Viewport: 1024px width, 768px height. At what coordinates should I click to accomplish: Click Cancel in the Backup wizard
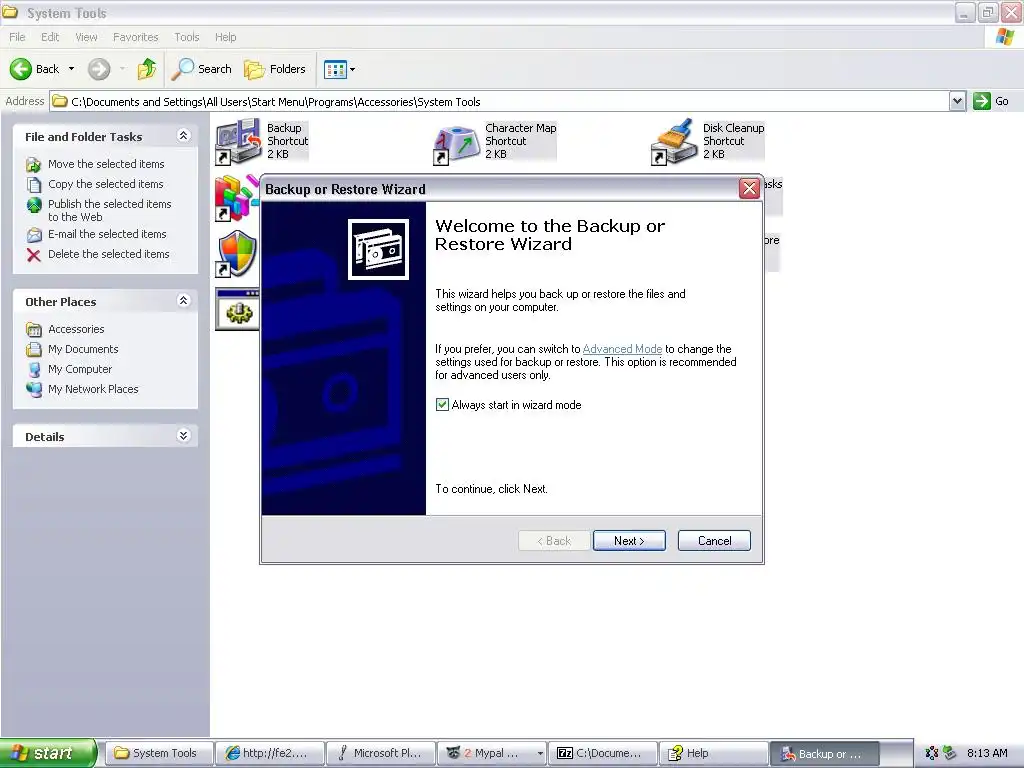tap(714, 541)
